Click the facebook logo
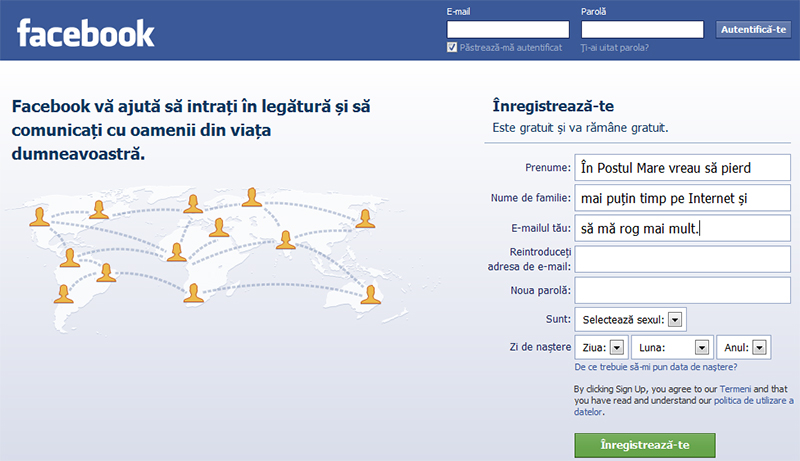800x461 pixels. tap(85, 34)
